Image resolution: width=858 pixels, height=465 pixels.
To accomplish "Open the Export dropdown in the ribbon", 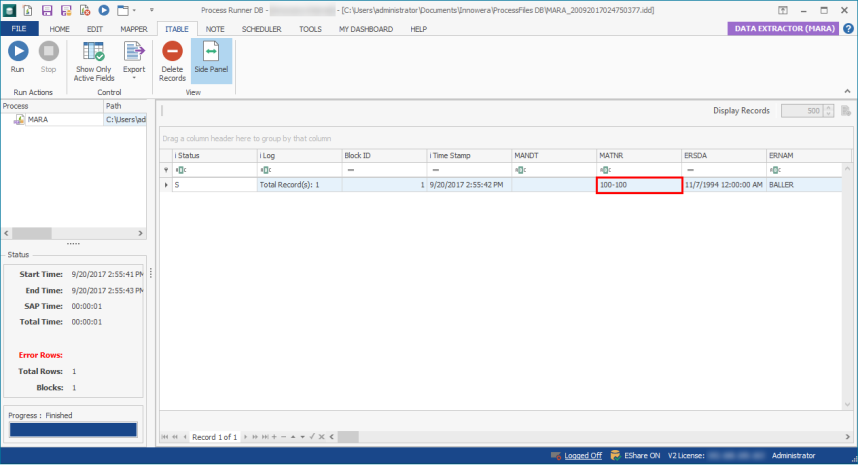I will point(134,61).
